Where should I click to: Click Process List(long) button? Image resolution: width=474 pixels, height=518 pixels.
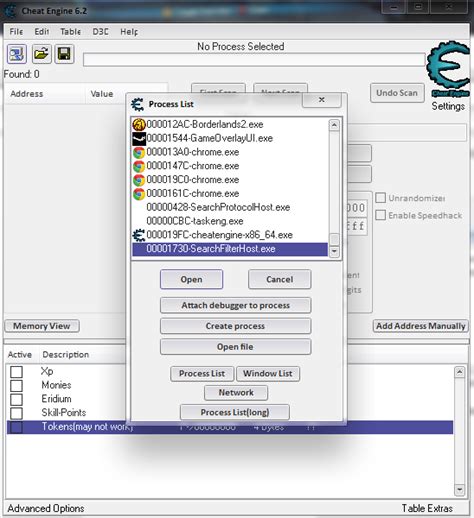pos(235,412)
